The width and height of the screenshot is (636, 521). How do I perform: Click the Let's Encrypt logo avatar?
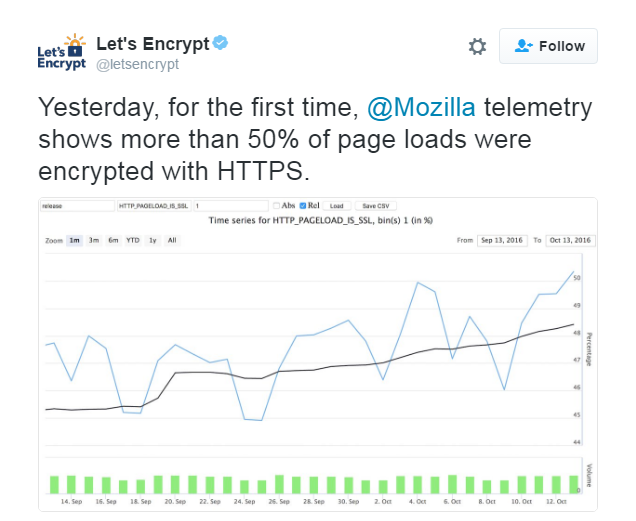62,52
